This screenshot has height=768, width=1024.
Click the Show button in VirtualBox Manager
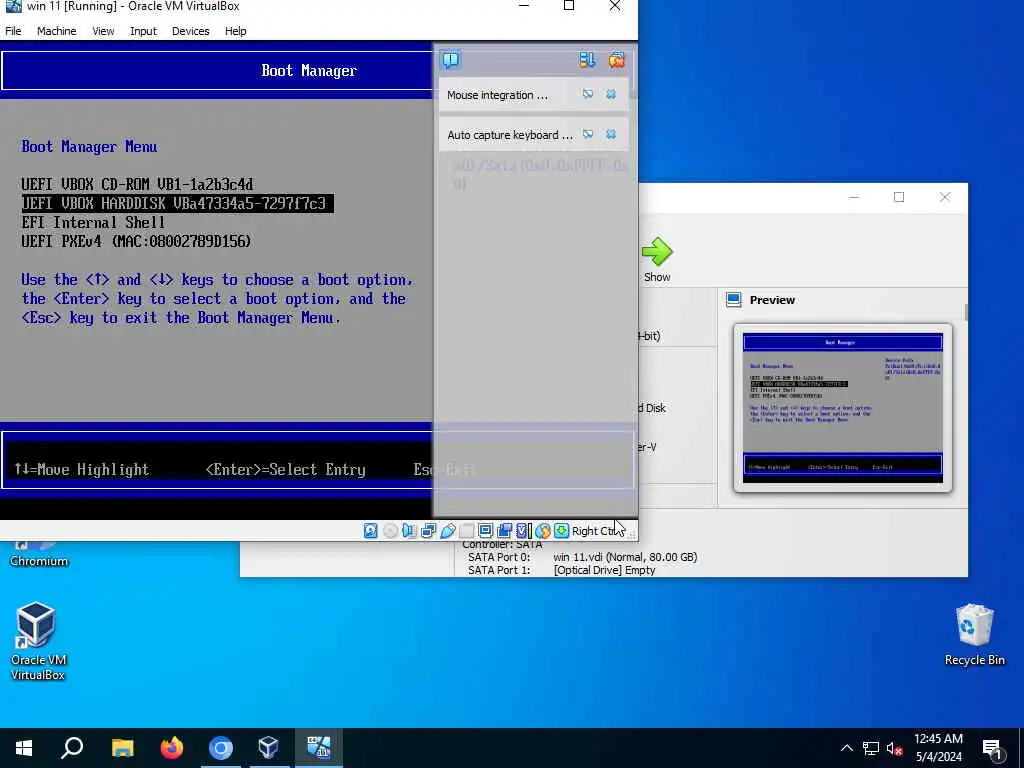[657, 260]
